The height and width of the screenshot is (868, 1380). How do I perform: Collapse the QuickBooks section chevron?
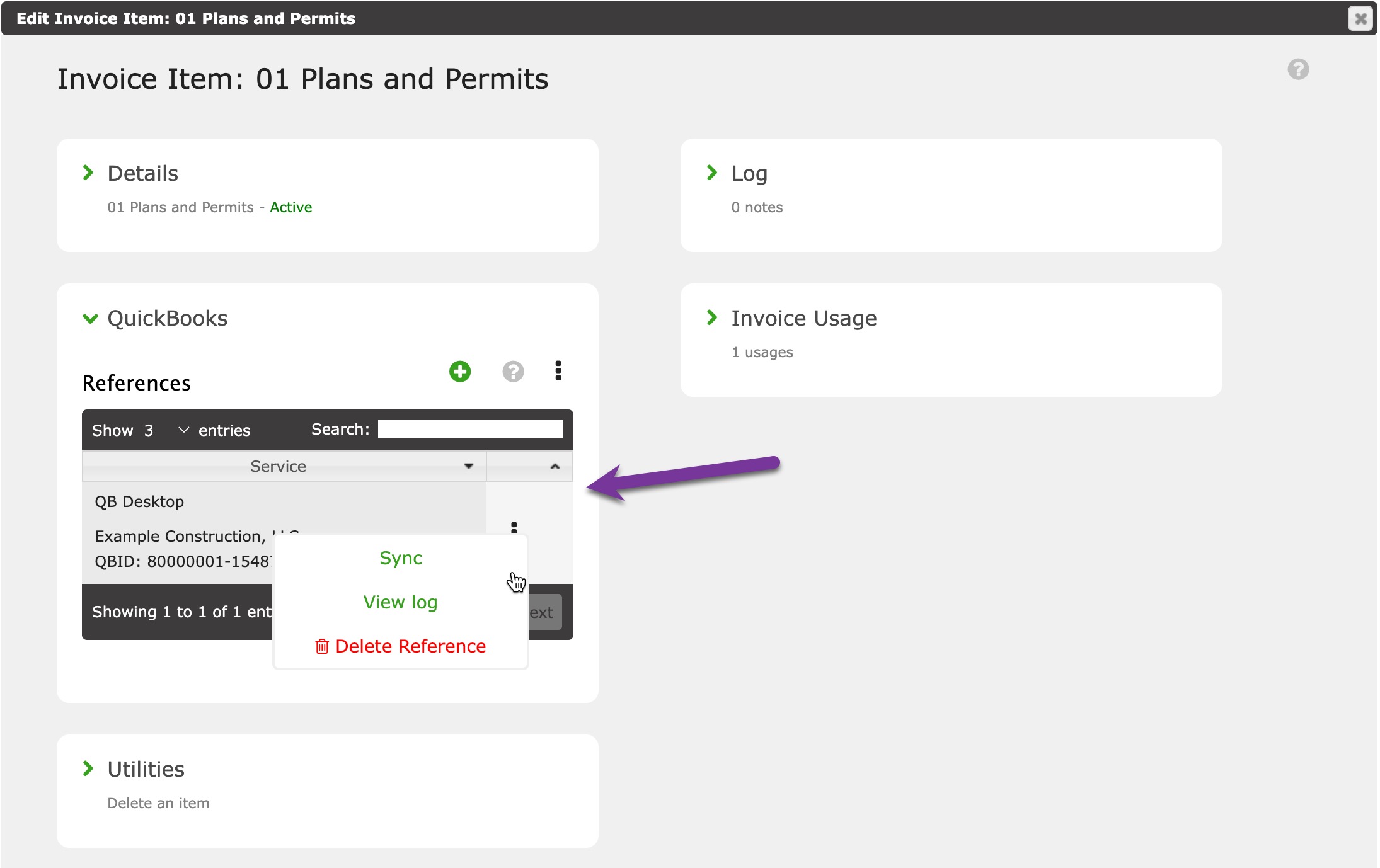(x=90, y=319)
